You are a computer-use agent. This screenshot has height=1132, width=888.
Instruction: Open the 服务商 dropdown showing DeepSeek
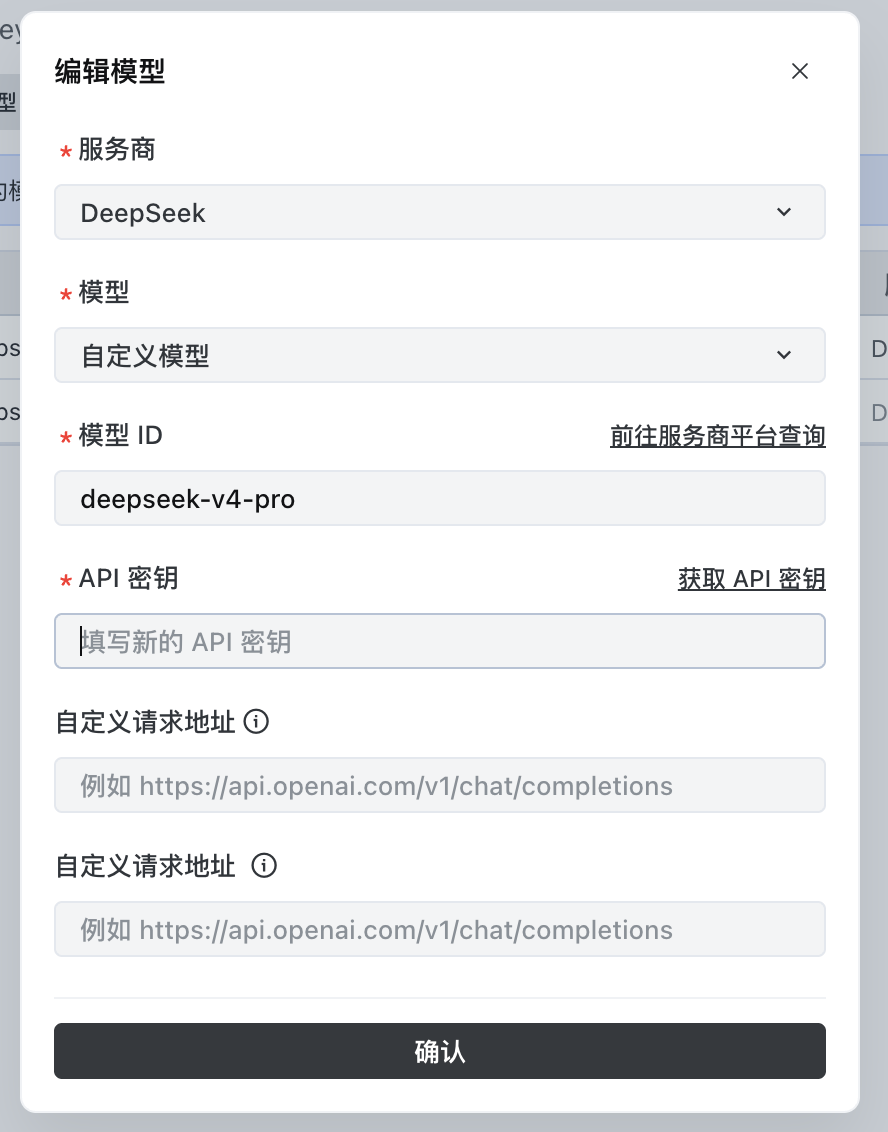tap(440, 212)
